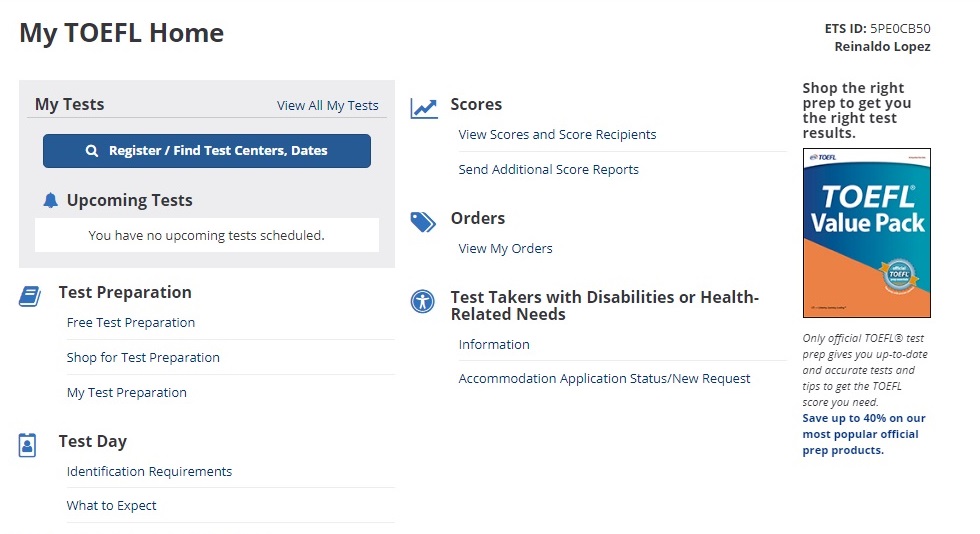Click the Test Preparation book icon

point(29,296)
